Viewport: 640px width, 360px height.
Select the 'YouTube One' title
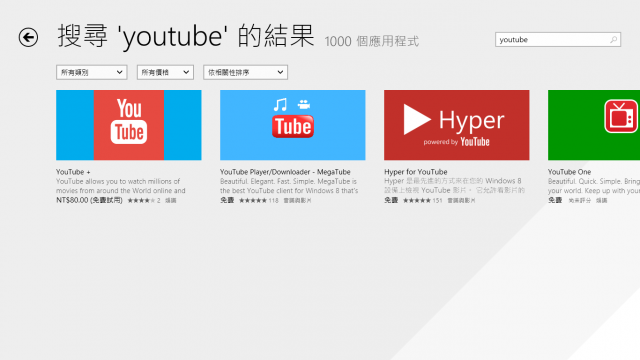[569, 172]
